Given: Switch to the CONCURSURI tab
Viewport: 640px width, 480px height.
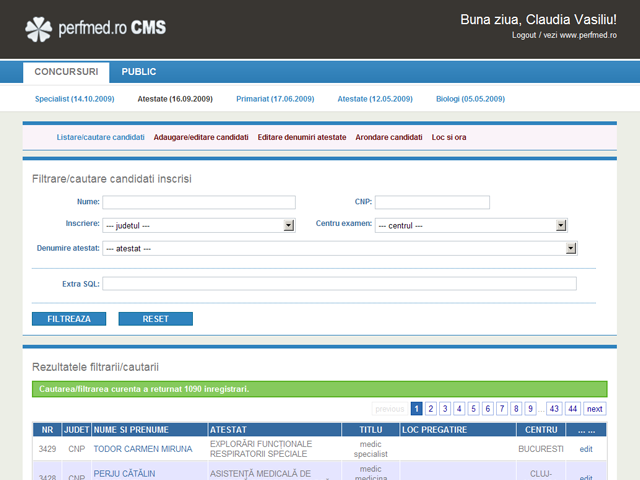Looking at the screenshot, I should tap(66, 72).
